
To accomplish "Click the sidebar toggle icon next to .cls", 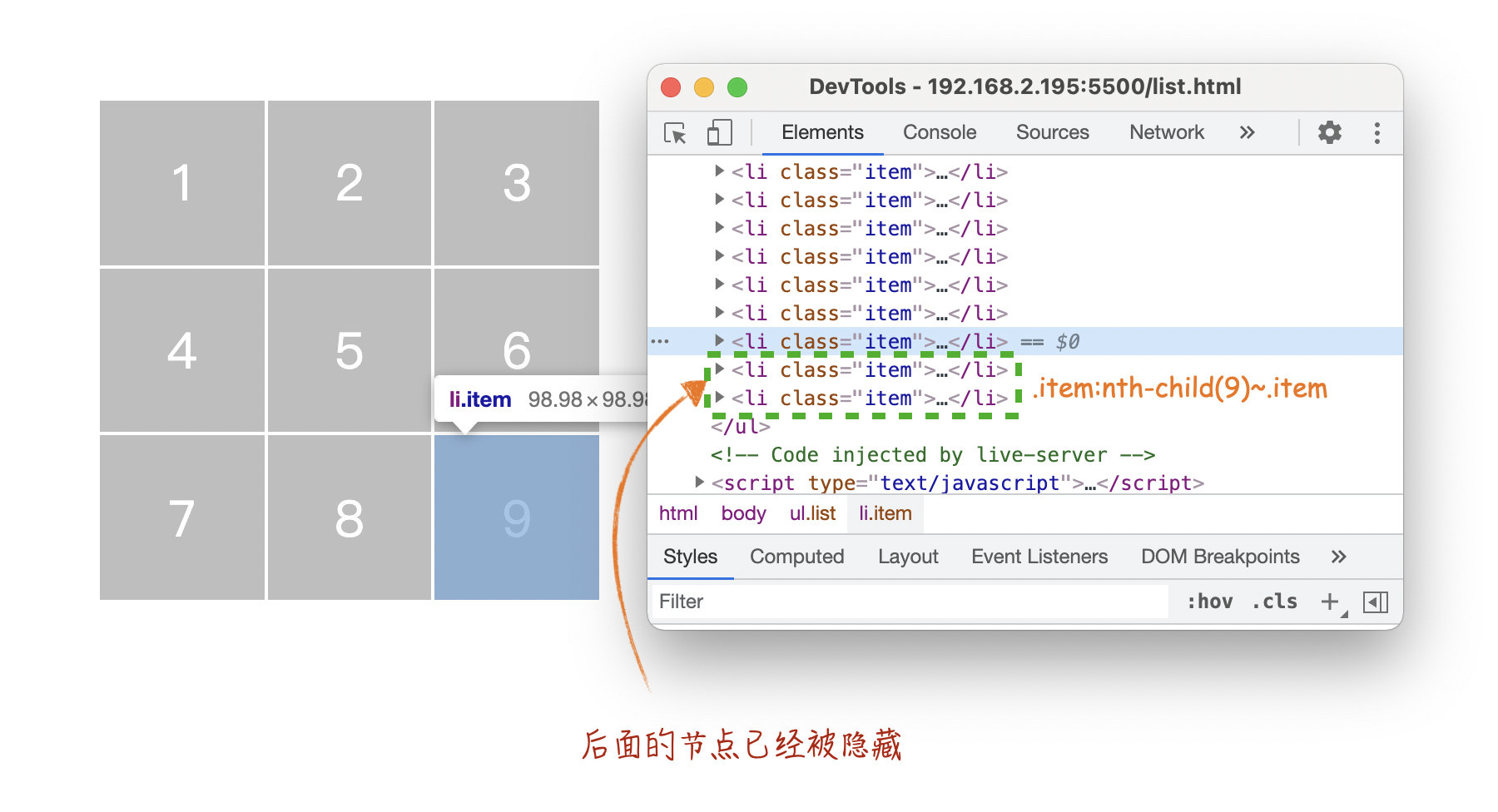I will point(1377,602).
